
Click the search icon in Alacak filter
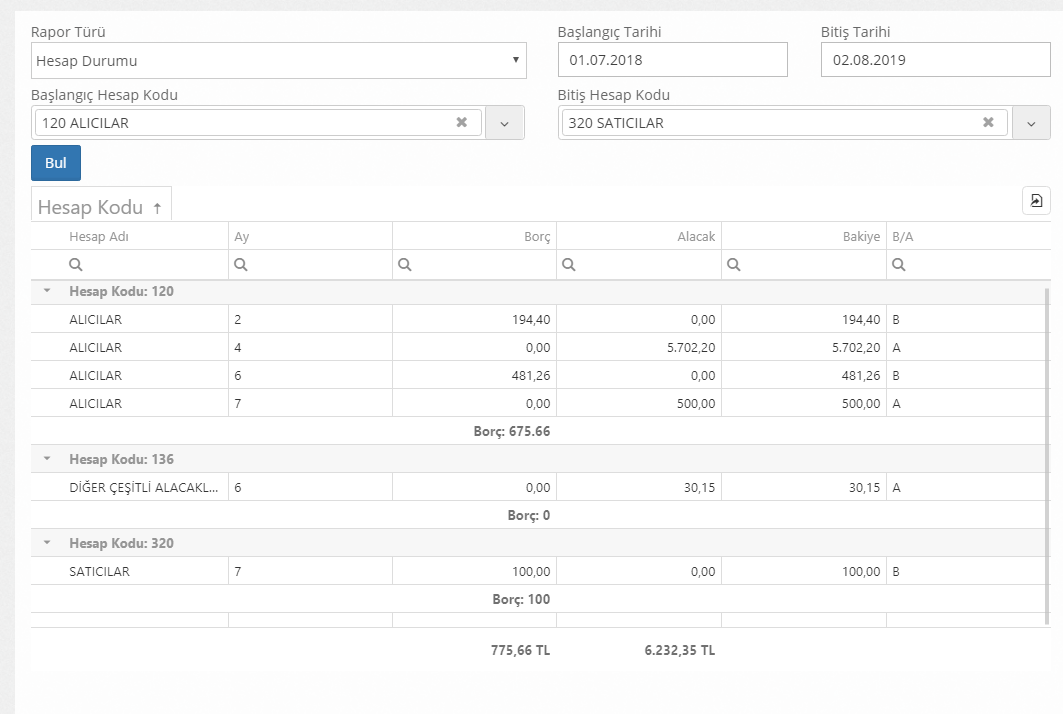click(x=568, y=265)
